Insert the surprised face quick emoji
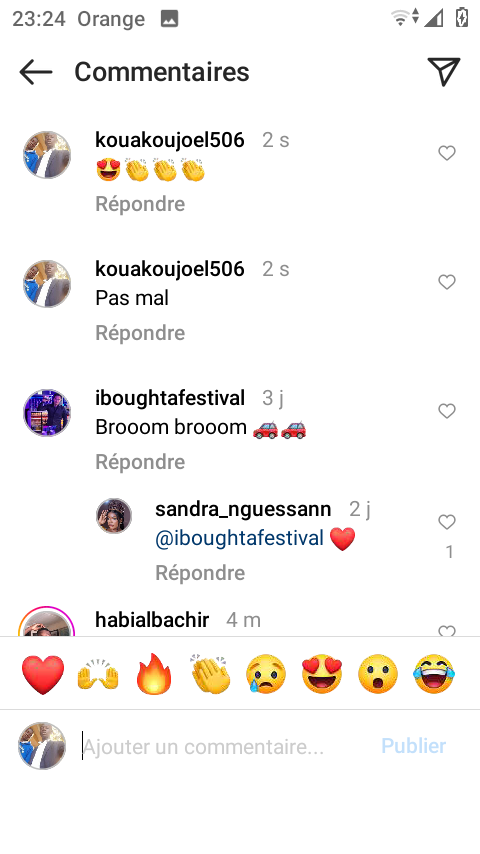 pyautogui.click(x=378, y=674)
